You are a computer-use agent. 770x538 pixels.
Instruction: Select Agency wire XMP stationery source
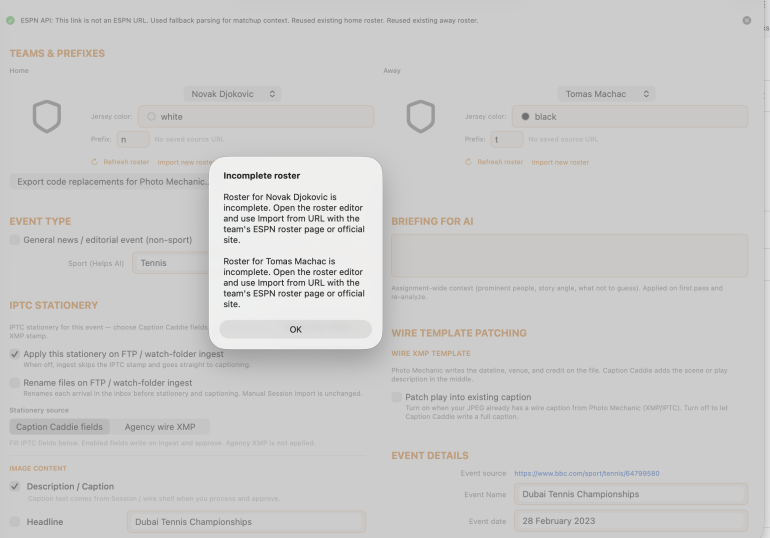(160, 427)
